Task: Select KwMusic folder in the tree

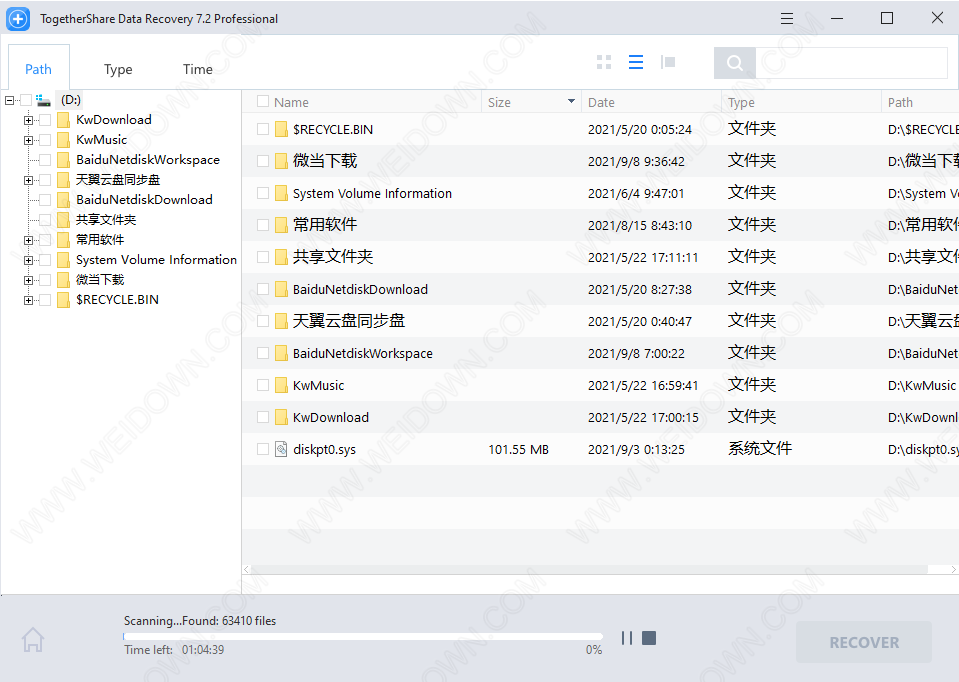Action: [x=102, y=139]
